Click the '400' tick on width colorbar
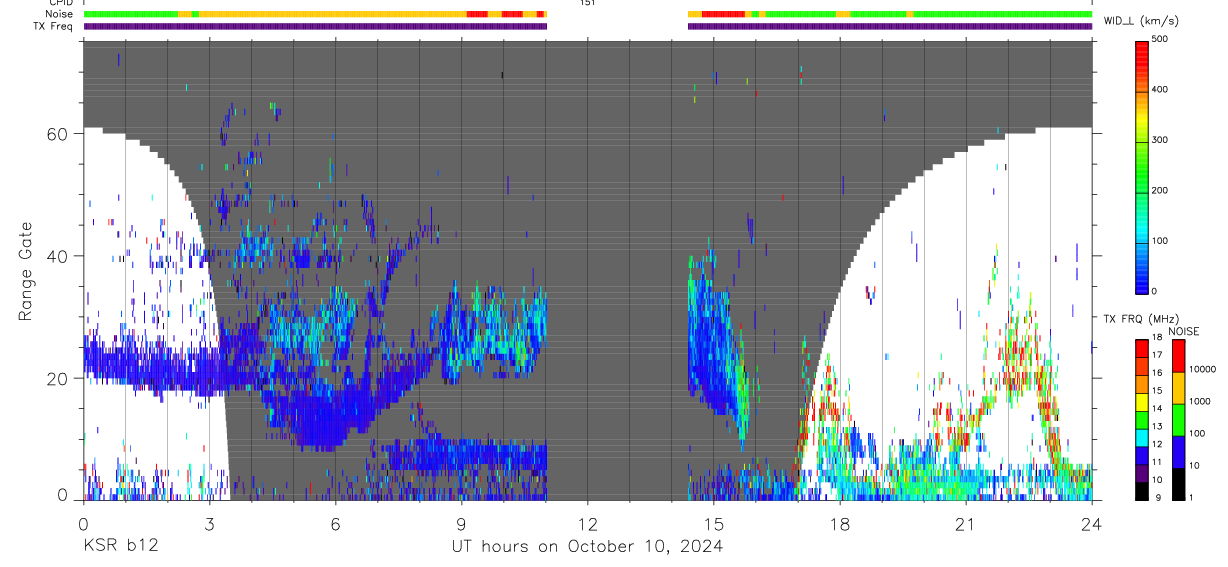This screenshot has height=567, width=1228. pyautogui.click(x=1160, y=90)
